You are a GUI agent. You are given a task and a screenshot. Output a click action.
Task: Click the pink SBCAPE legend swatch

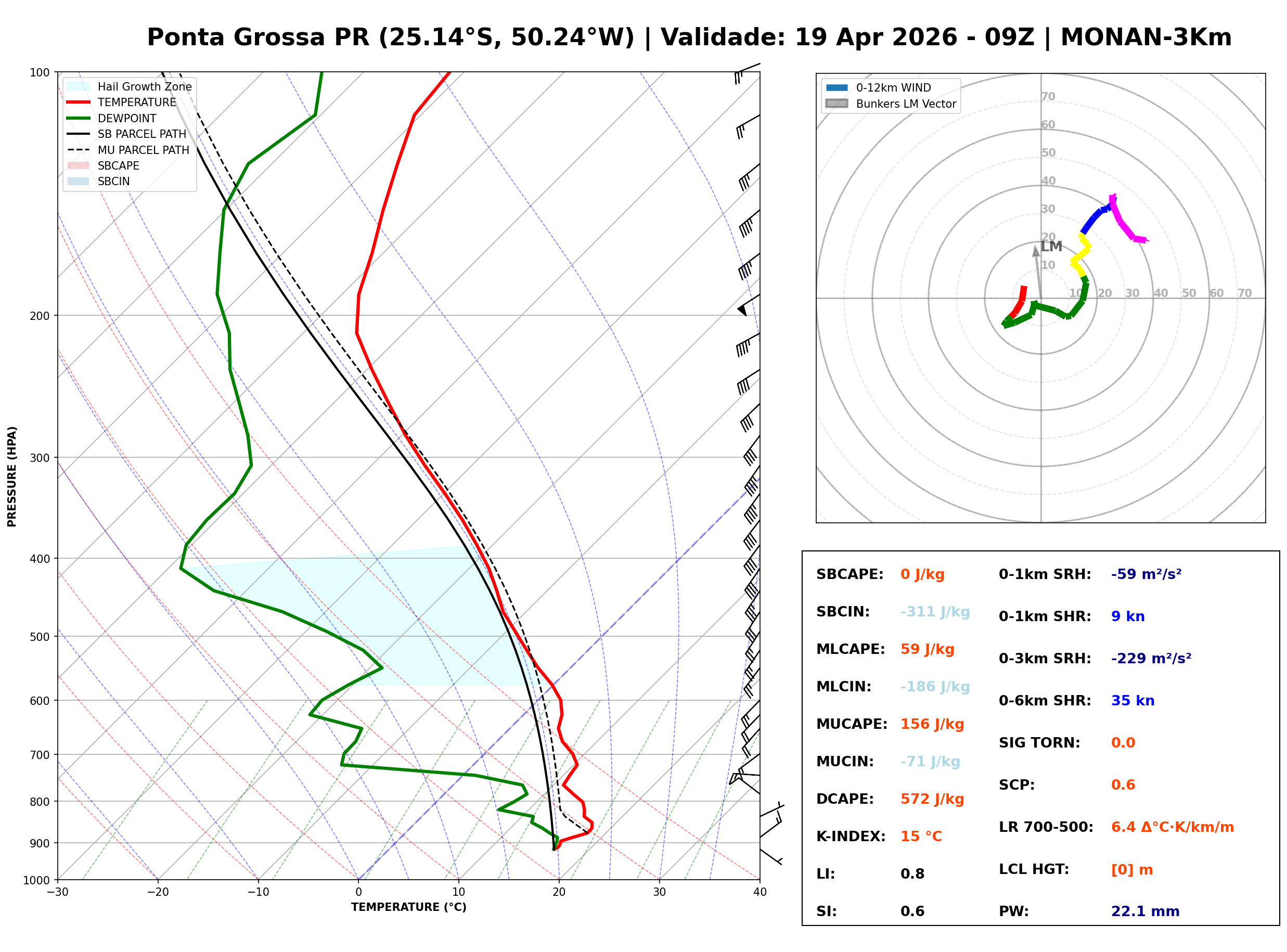(x=79, y=166)
